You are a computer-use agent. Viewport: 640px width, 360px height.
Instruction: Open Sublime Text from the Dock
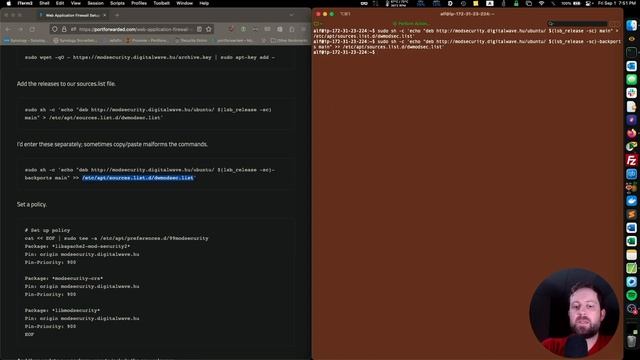point(631,214)
